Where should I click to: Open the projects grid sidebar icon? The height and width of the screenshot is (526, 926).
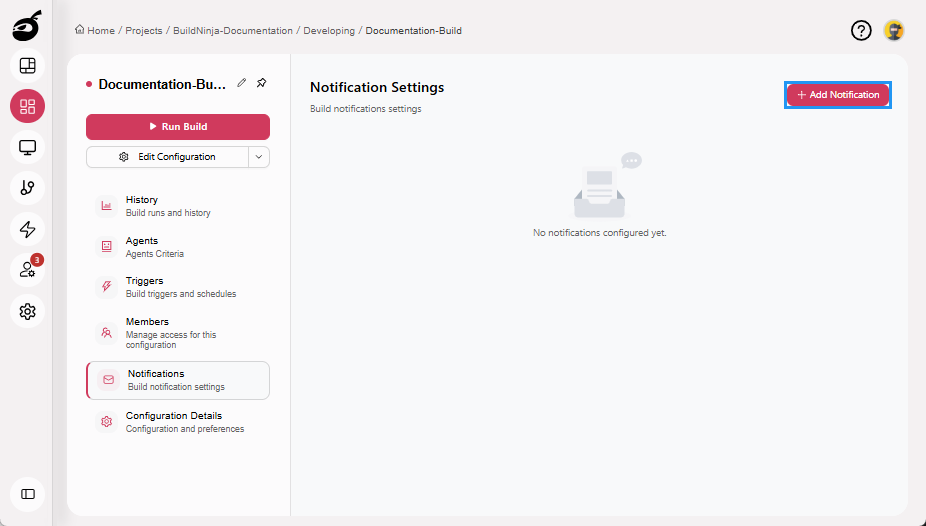(28, 106)
